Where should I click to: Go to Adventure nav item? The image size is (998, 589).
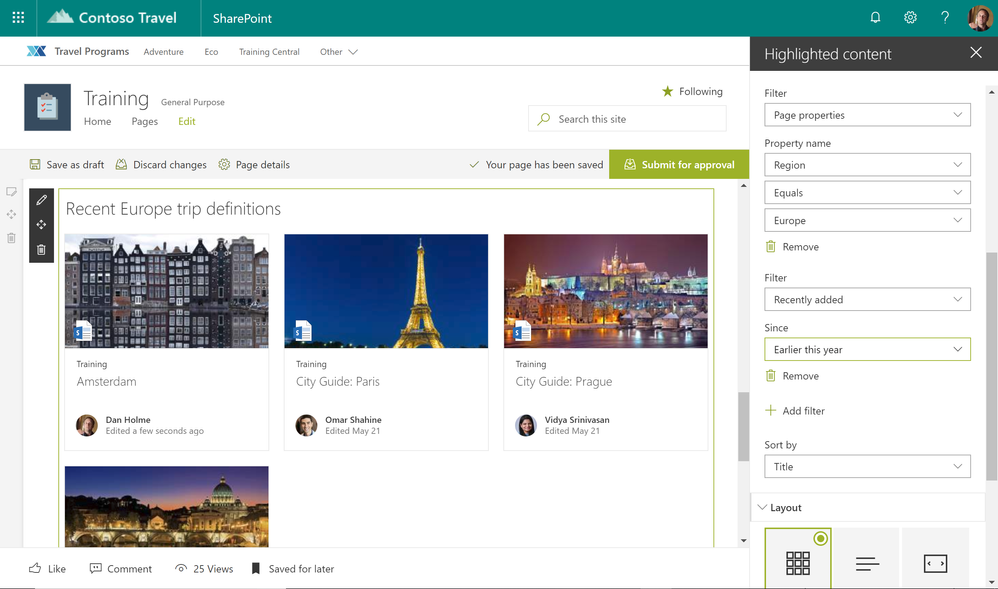[x=164, y=52]
